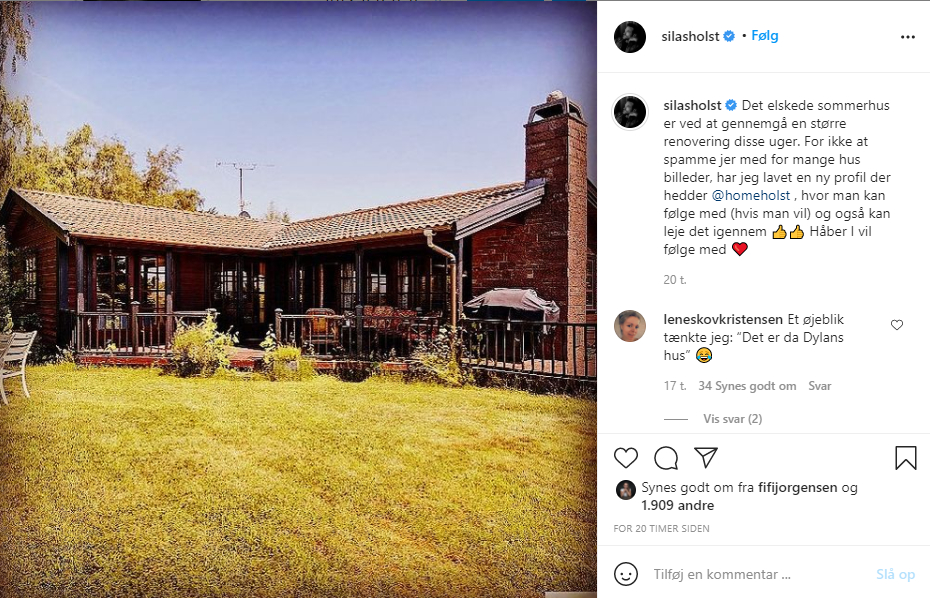
Task: Click silasholst's profile avatar in header
Action: coord(630,37)
